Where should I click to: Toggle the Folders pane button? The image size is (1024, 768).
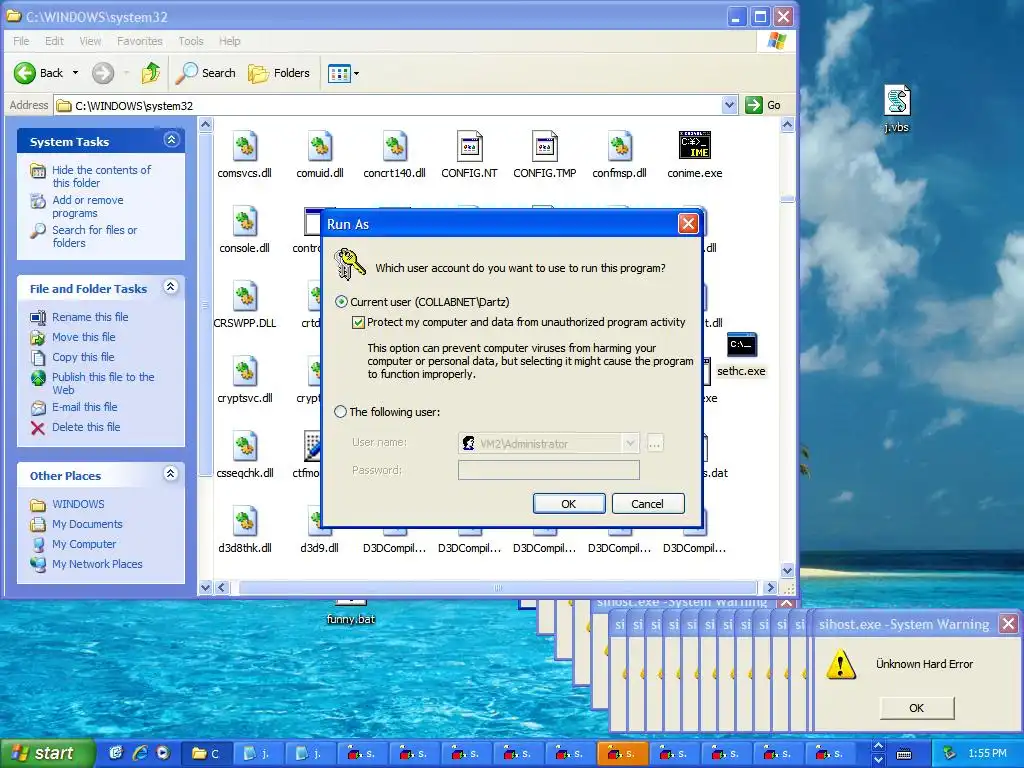(279, 73)
